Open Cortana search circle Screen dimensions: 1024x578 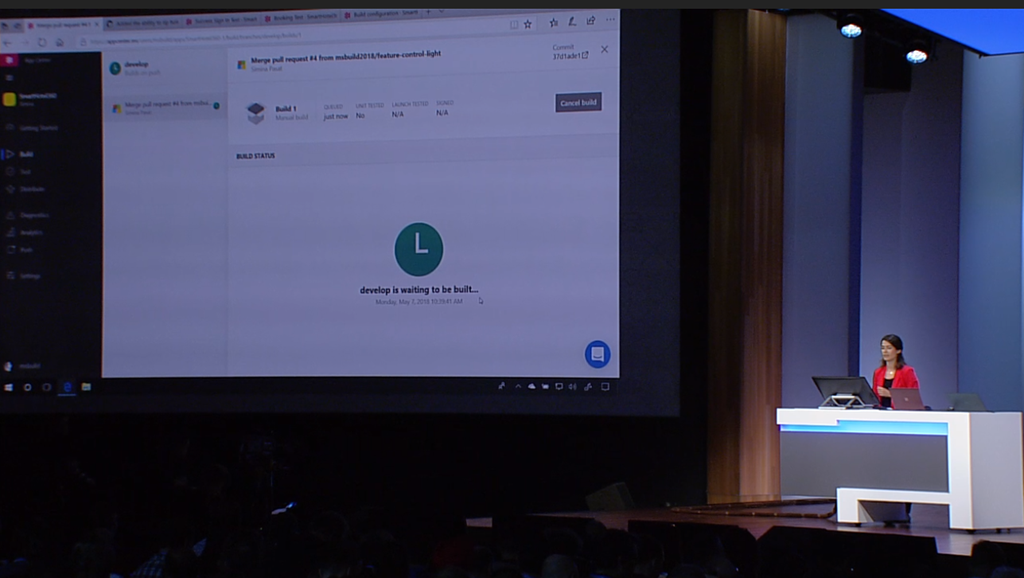[x=27, y=387]
